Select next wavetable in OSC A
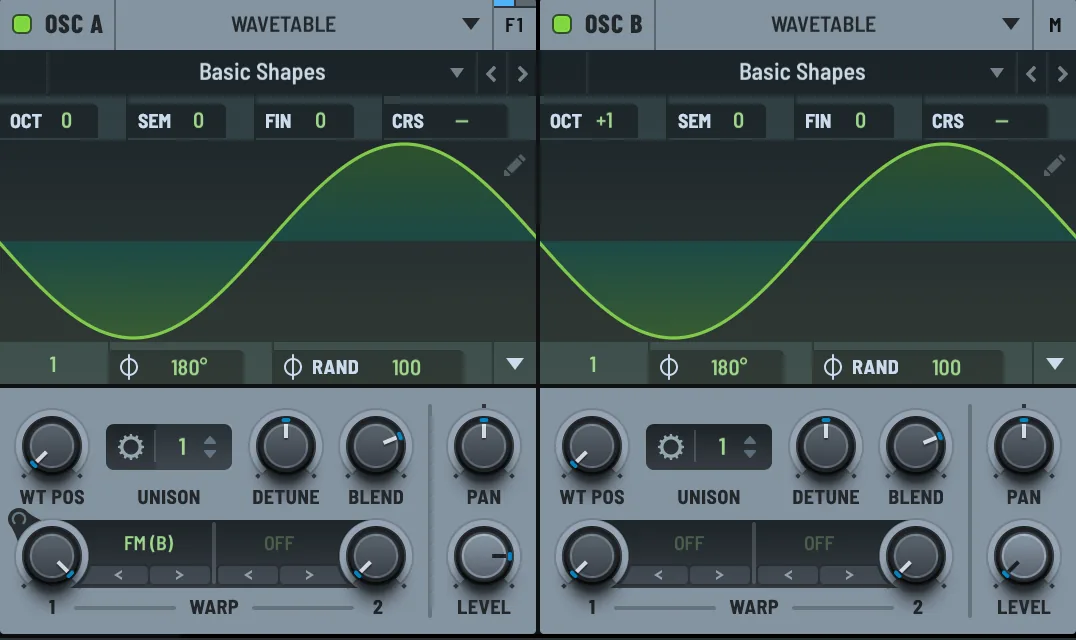Viewport: 1076px width, 640px height. (522, 73)
